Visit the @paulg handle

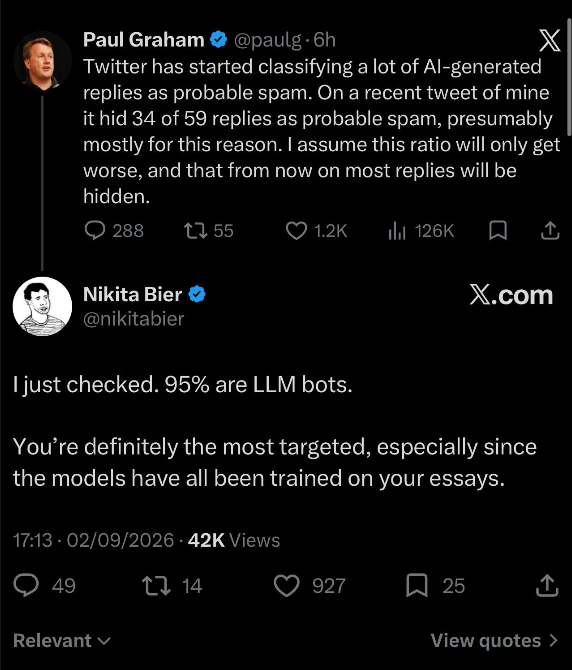click(267, 40)
